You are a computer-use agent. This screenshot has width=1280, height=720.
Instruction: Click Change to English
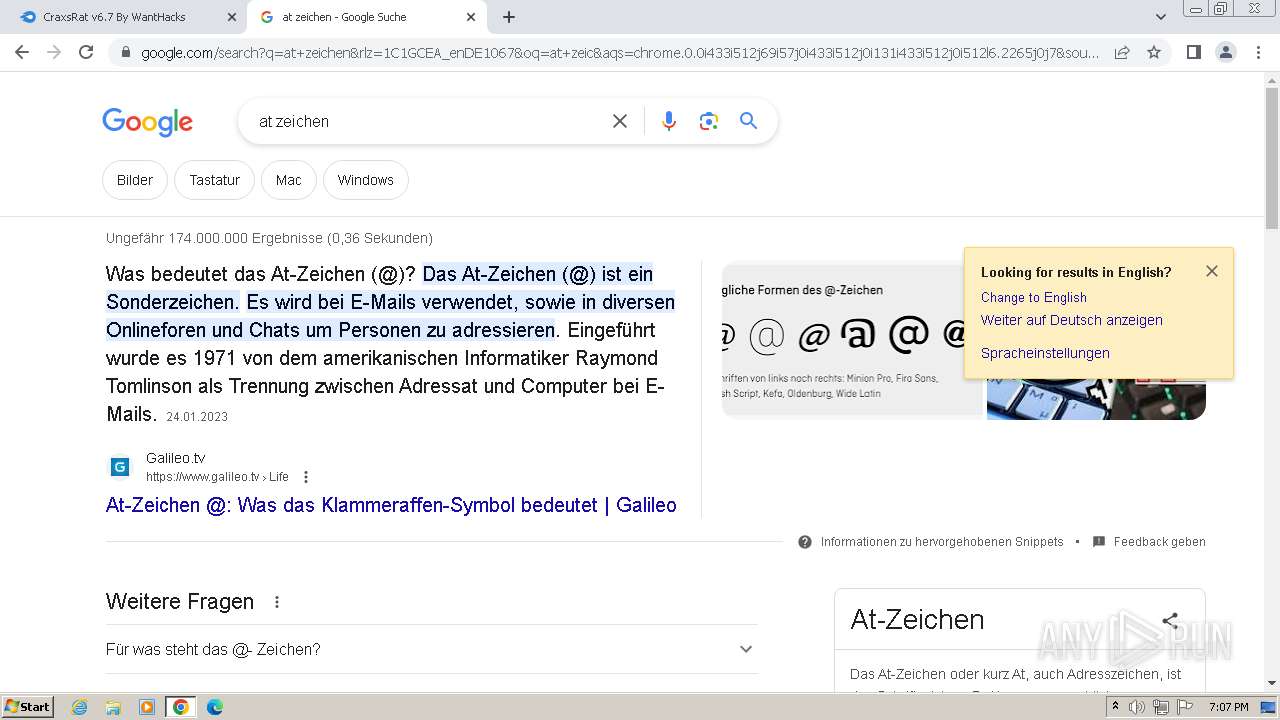pos(1033,297)
